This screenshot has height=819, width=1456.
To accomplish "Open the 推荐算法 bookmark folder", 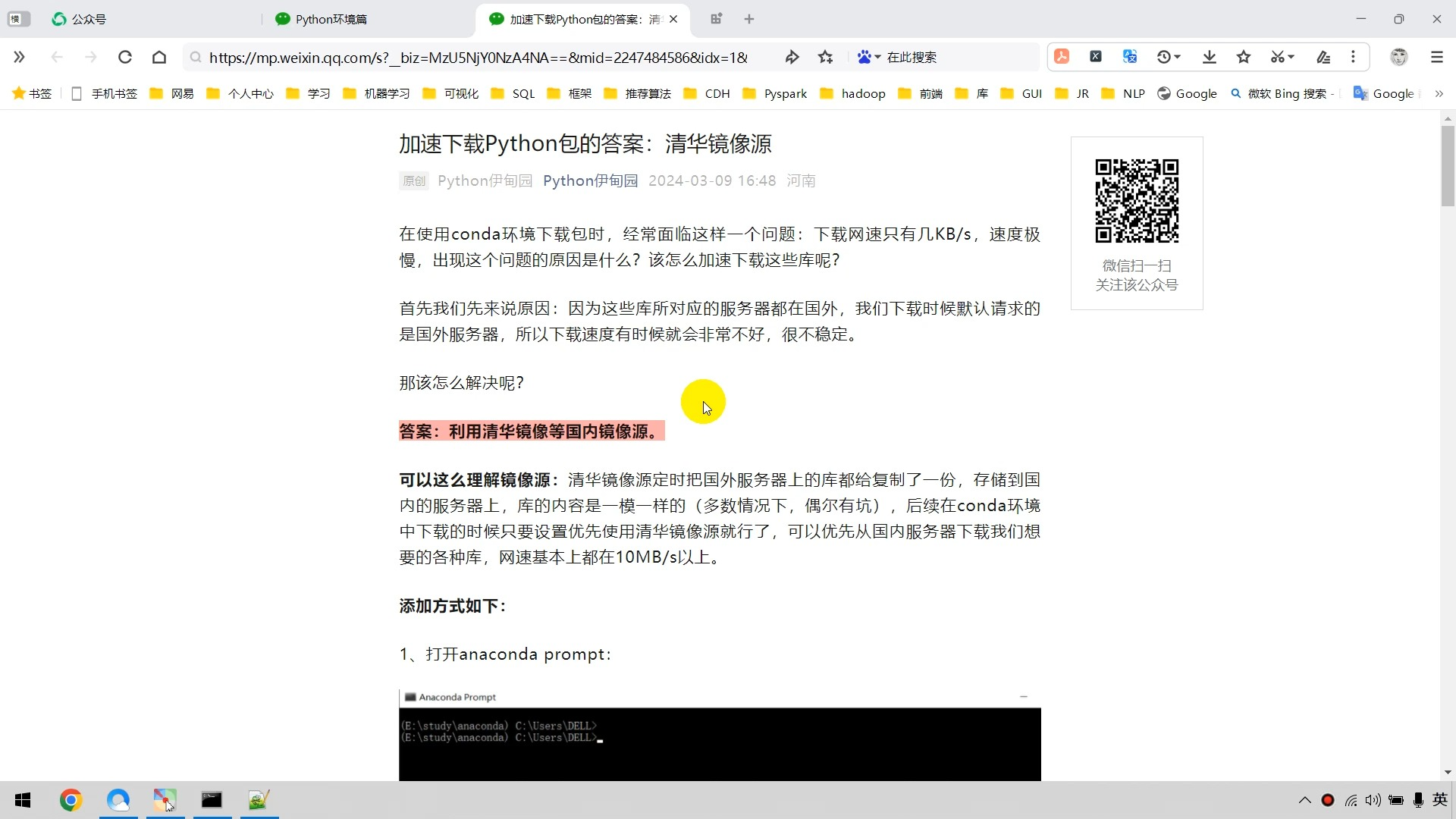I will point(638,93).
